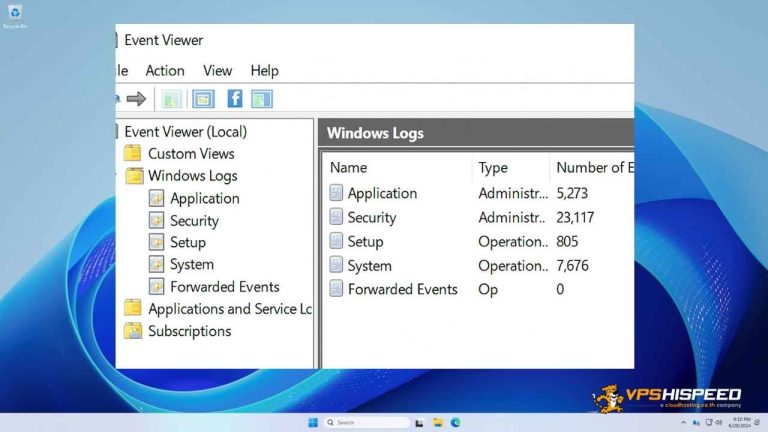The height and width of the screenshot is (432, 768).
Task: Click the taskbar Search box
Action: (366, 422)
